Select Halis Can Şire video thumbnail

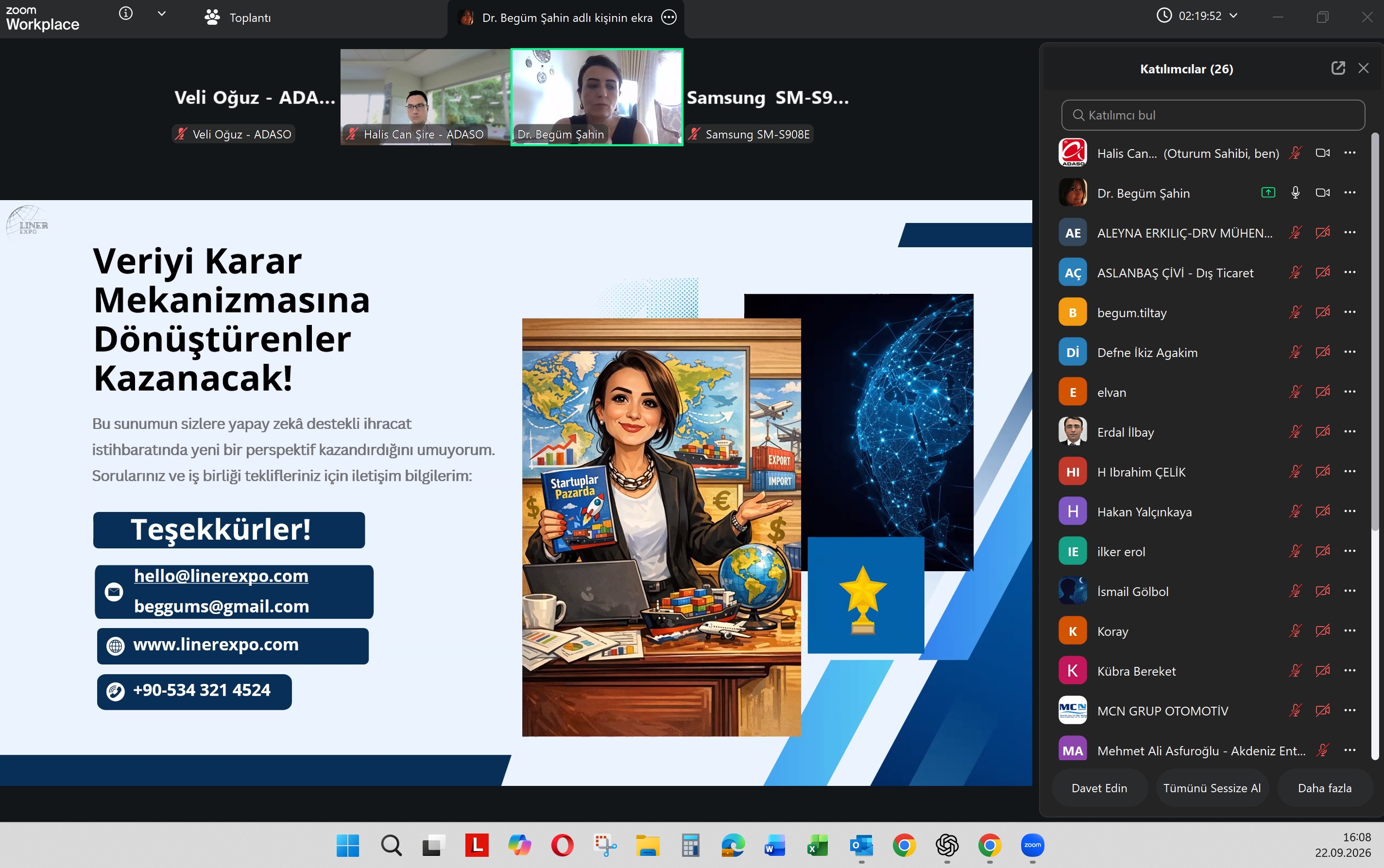coord(426,97)
